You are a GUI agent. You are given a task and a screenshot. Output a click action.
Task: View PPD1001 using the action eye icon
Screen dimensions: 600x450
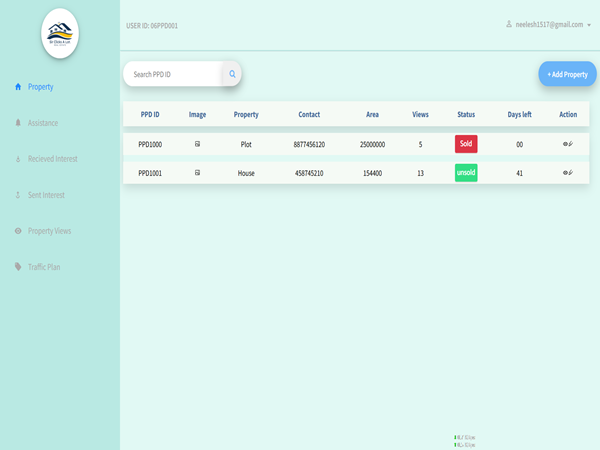click(566, 172)
